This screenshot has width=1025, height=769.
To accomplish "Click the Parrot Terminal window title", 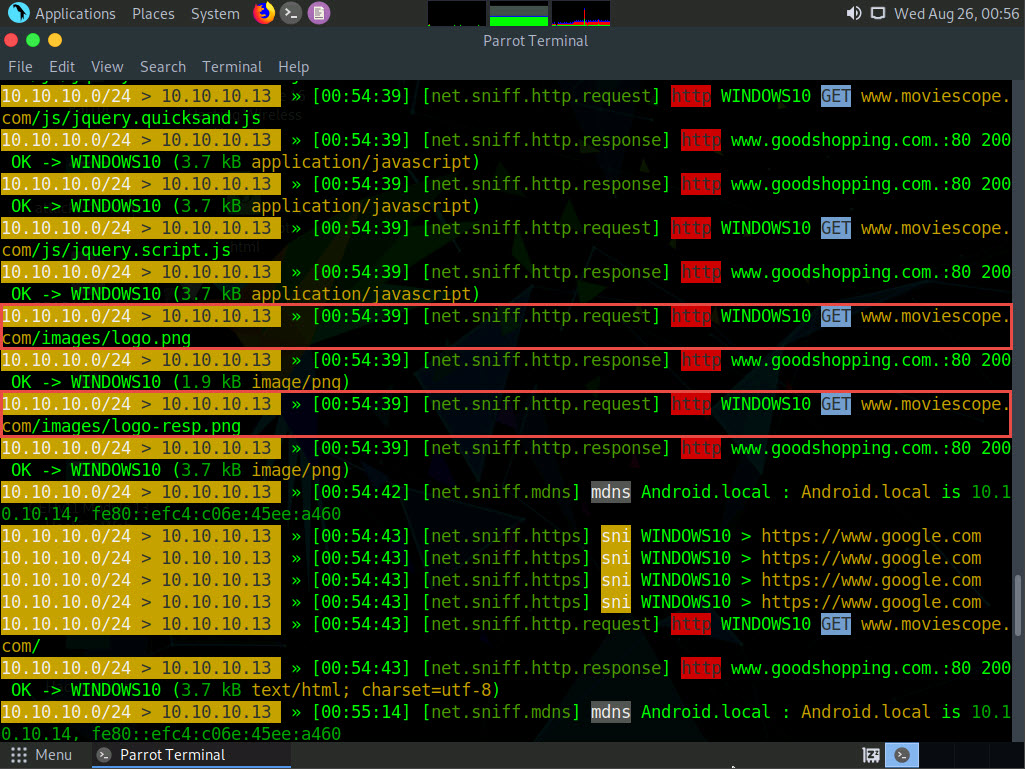I will coord(535,41).
